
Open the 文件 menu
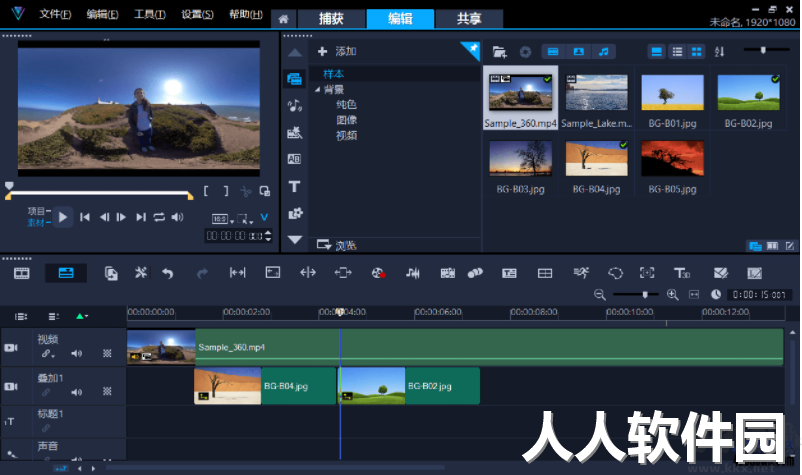[55, 14]
